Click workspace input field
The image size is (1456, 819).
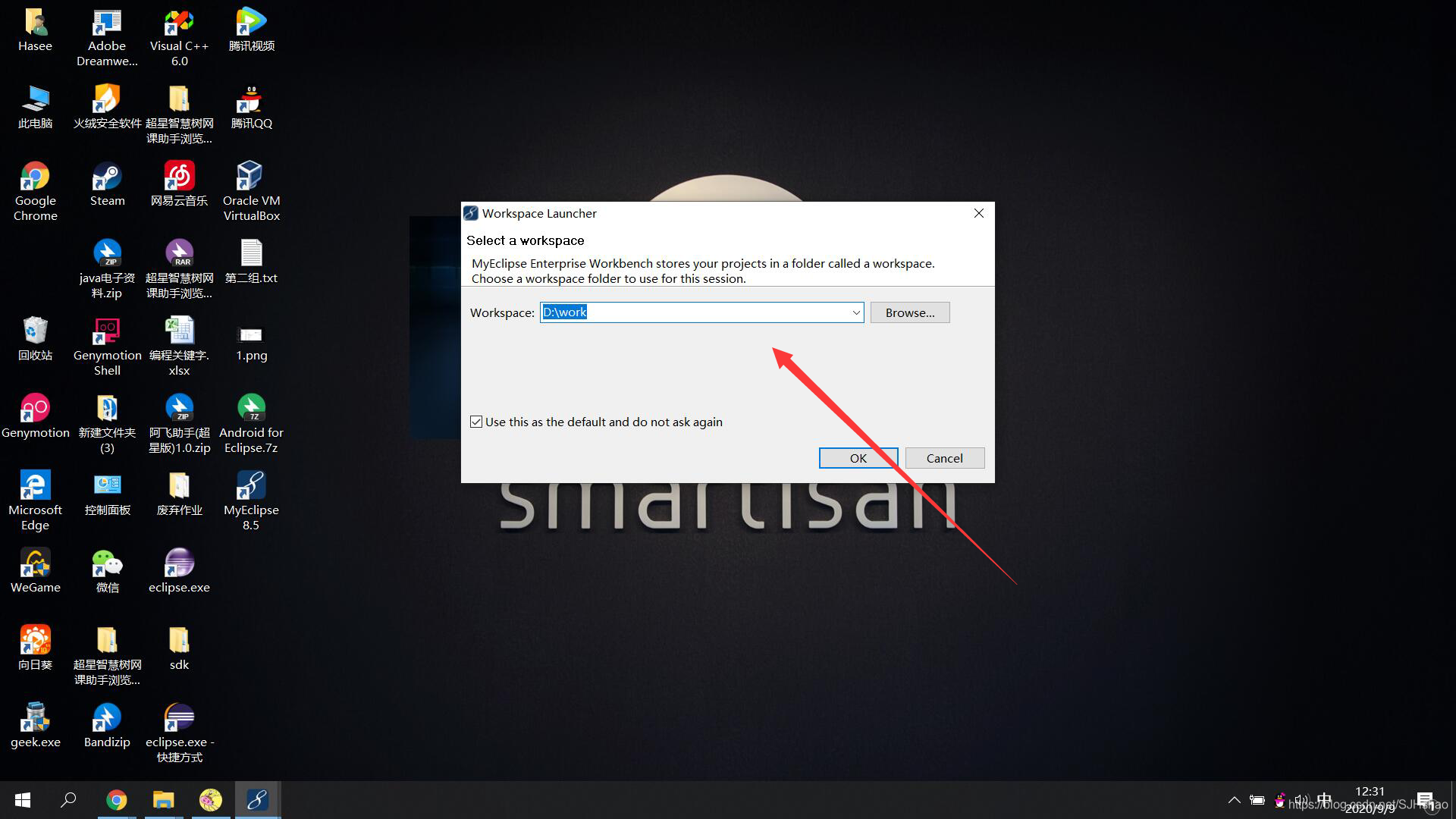pos(701,312)
